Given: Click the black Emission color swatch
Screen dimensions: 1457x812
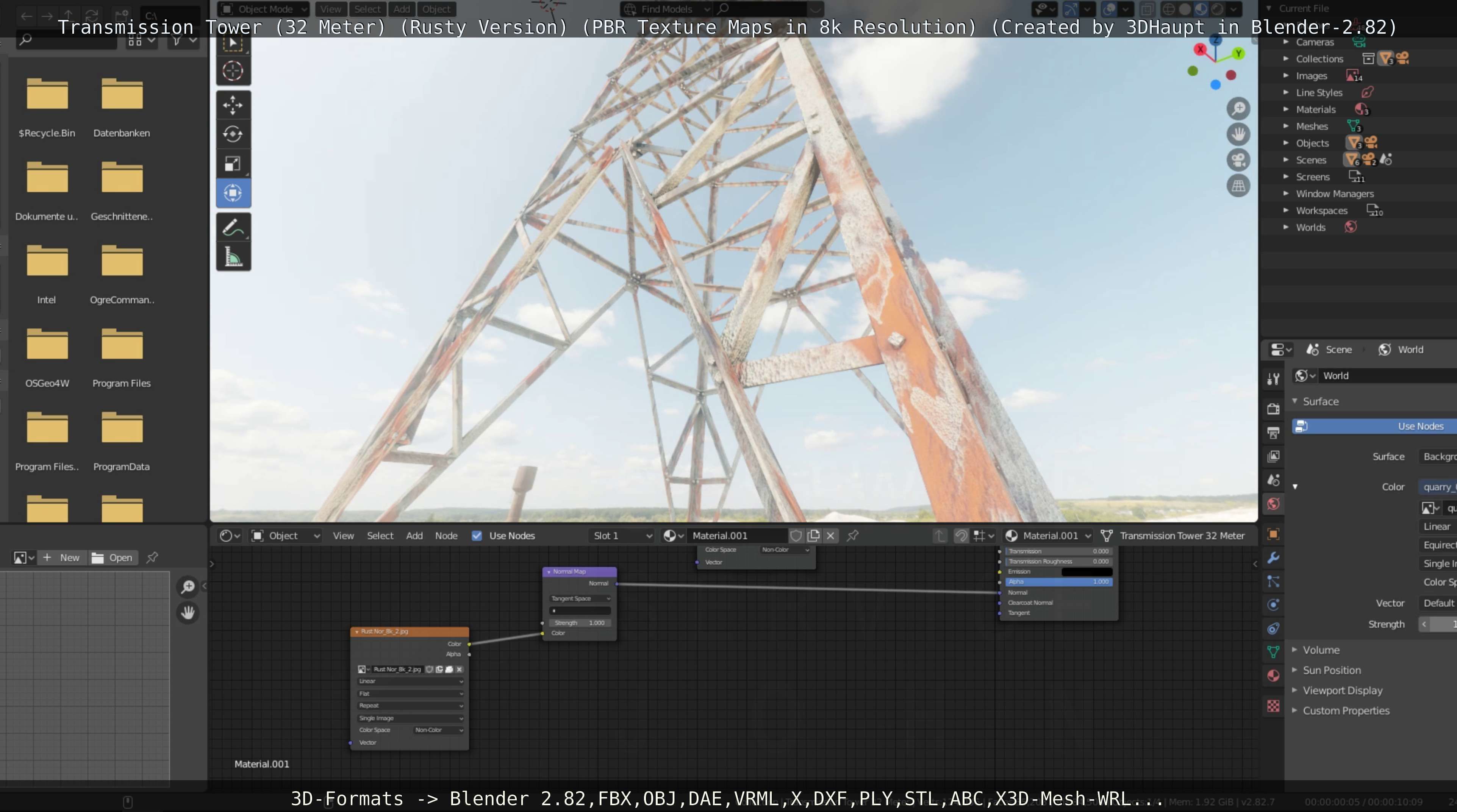Looking at the screenshot, I should coord(1086,572).
